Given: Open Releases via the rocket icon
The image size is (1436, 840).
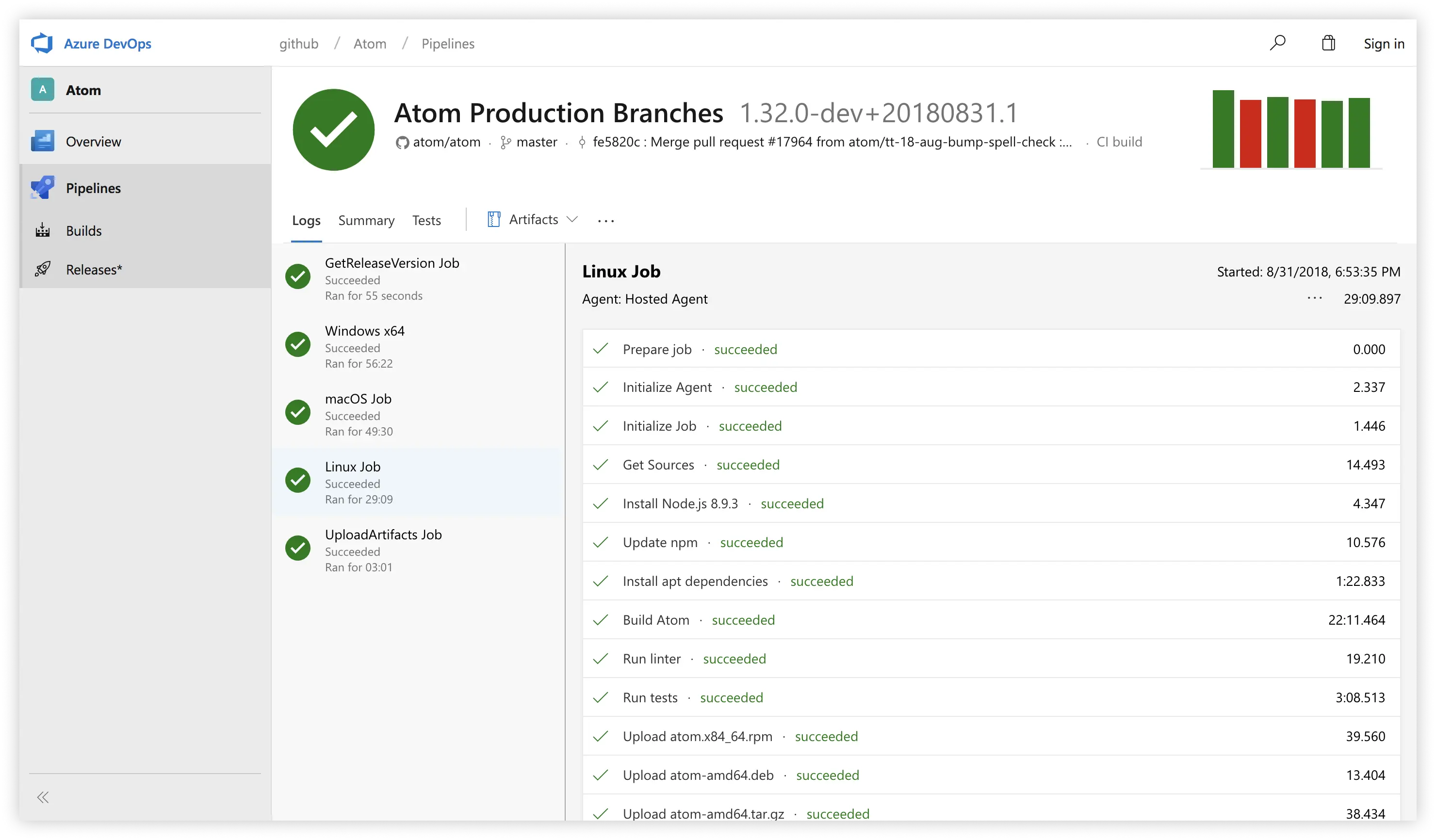Looking at the screenshot, I should tap(43, 269).
